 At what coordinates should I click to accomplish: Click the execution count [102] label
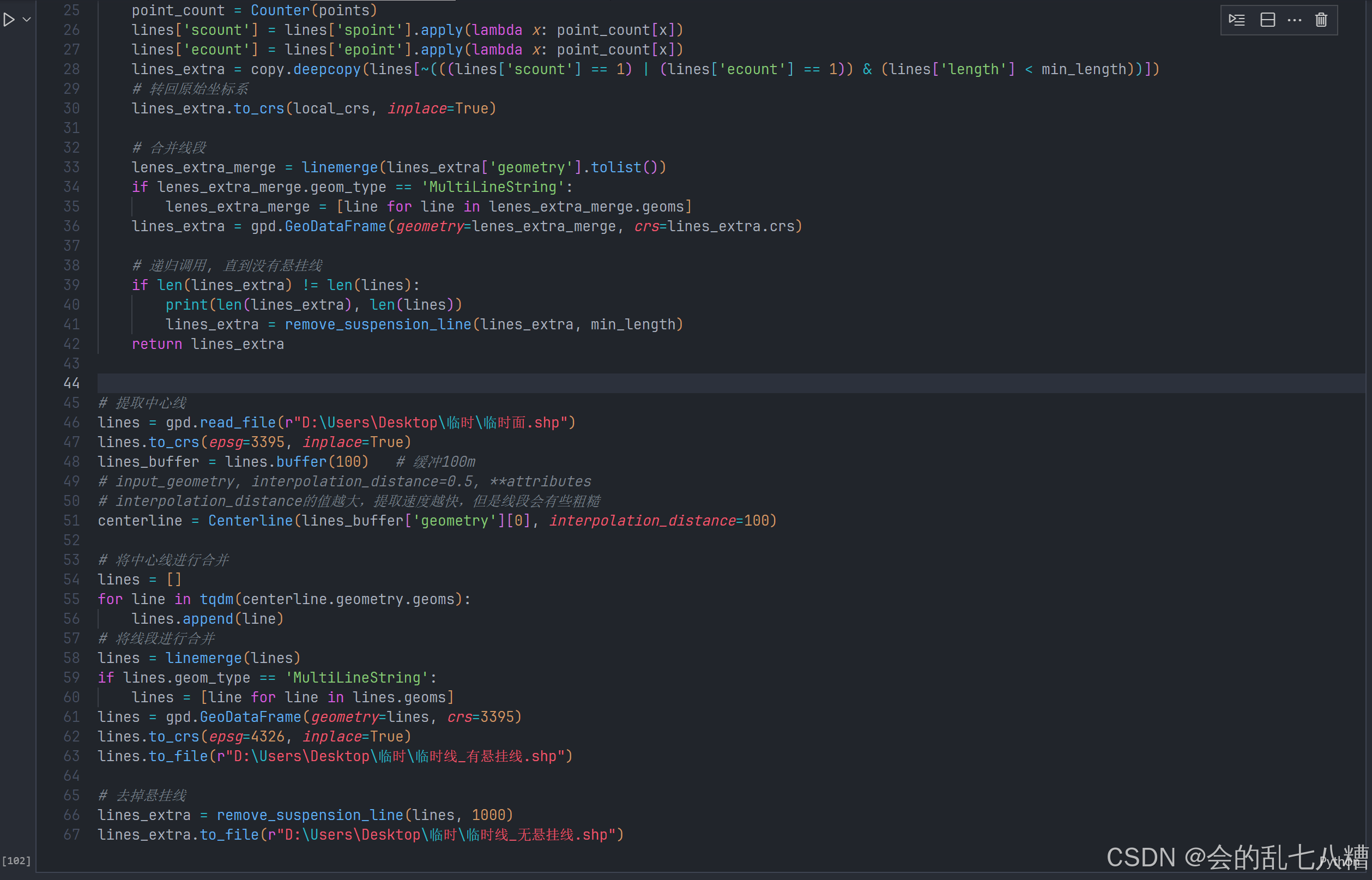pos(16,860)
